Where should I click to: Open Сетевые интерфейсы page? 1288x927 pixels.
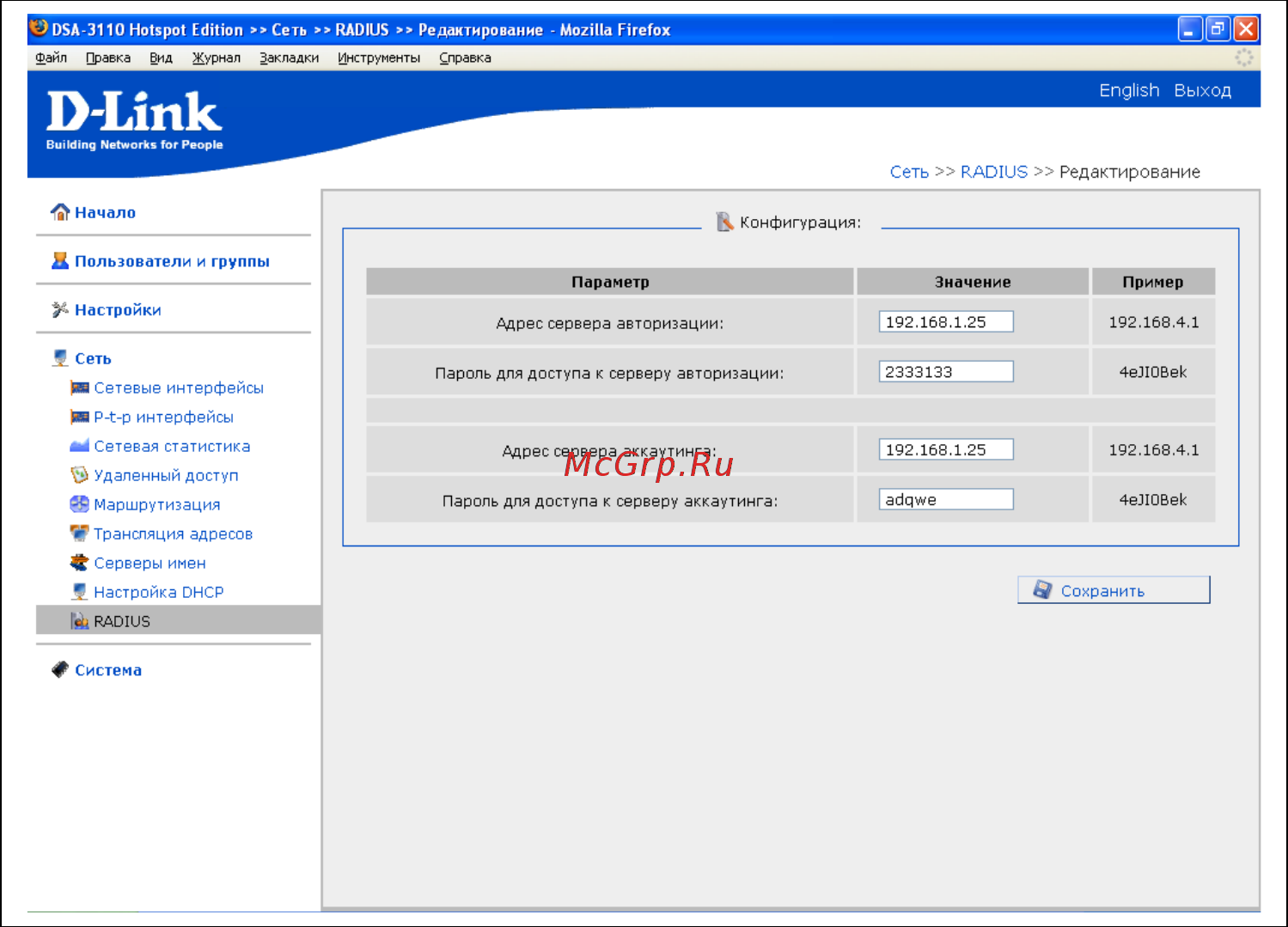click(179, 388)
